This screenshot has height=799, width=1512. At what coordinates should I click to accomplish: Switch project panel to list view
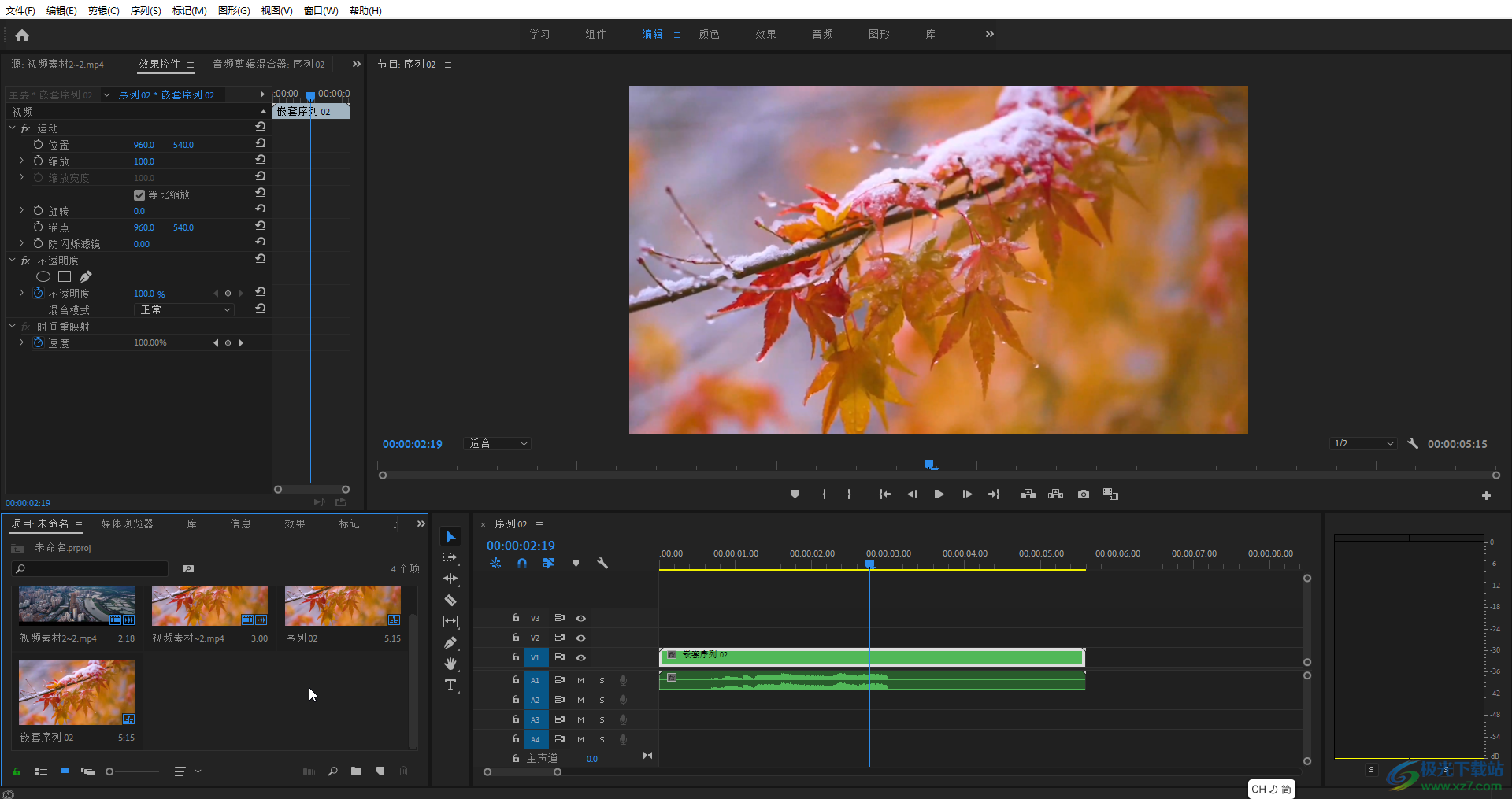point(41,771)
